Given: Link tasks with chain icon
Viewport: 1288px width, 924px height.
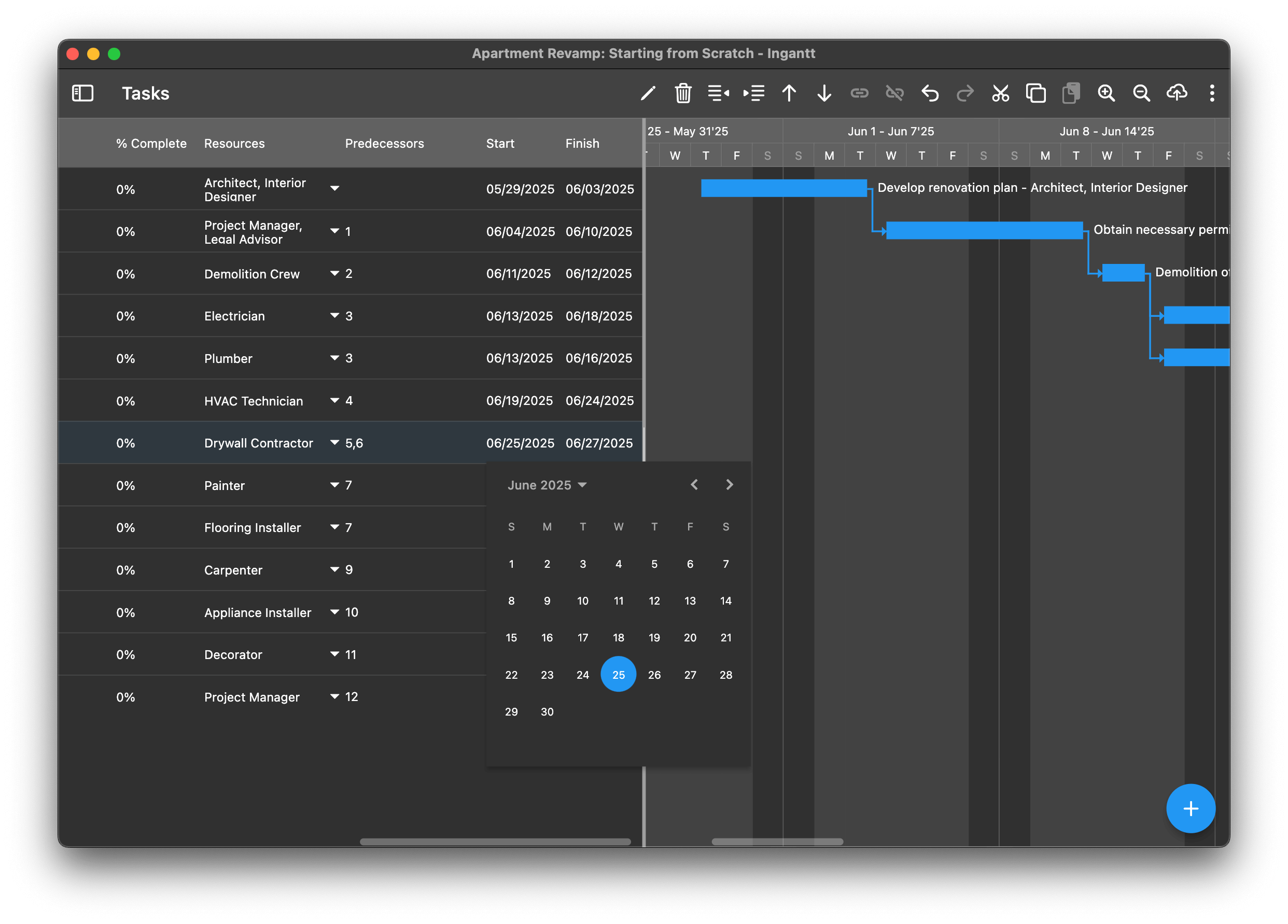Looking at the screenshot, I should (x=860, y=93).
